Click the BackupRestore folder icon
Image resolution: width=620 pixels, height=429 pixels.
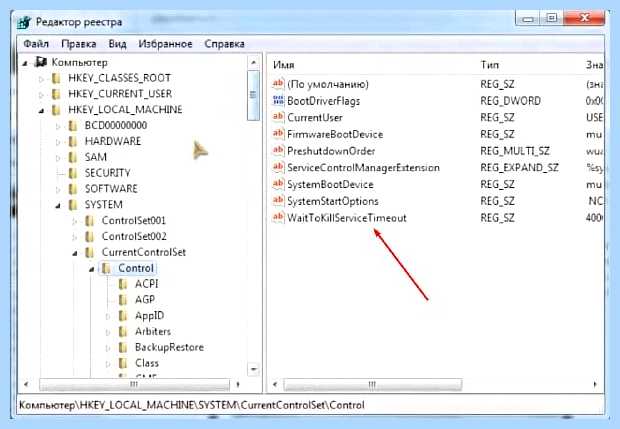coord(123,347)
